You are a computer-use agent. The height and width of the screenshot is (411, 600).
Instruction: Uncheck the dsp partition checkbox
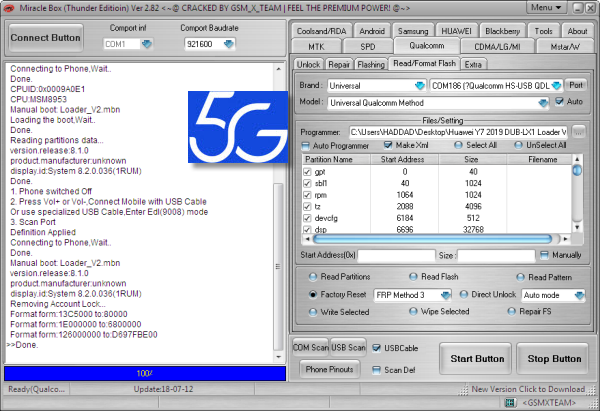[x=307, y=230]
